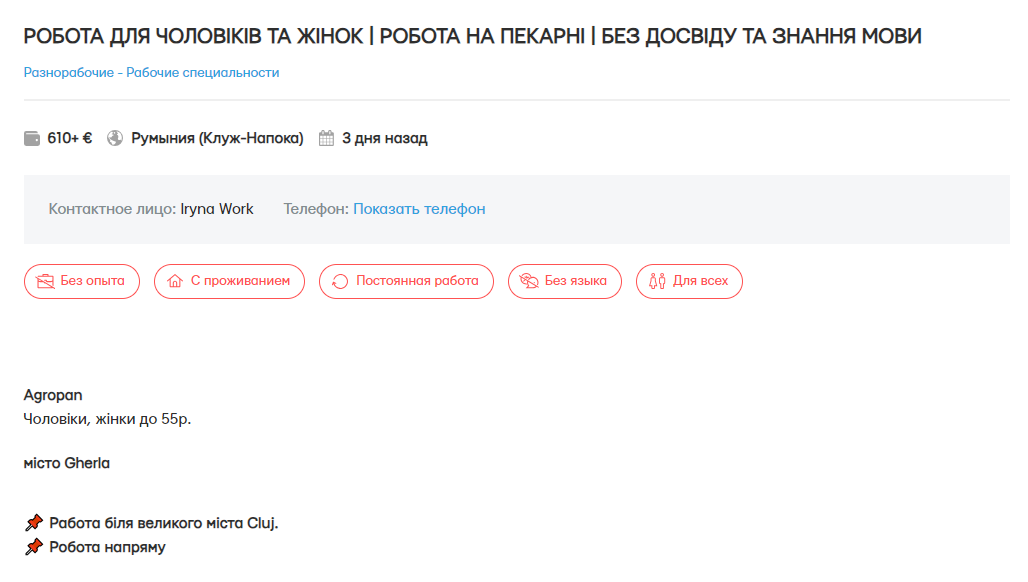This screenshot has height=582, width=1028.
Task: Click the 3 дня назад posting date
Action: [384, 139]
